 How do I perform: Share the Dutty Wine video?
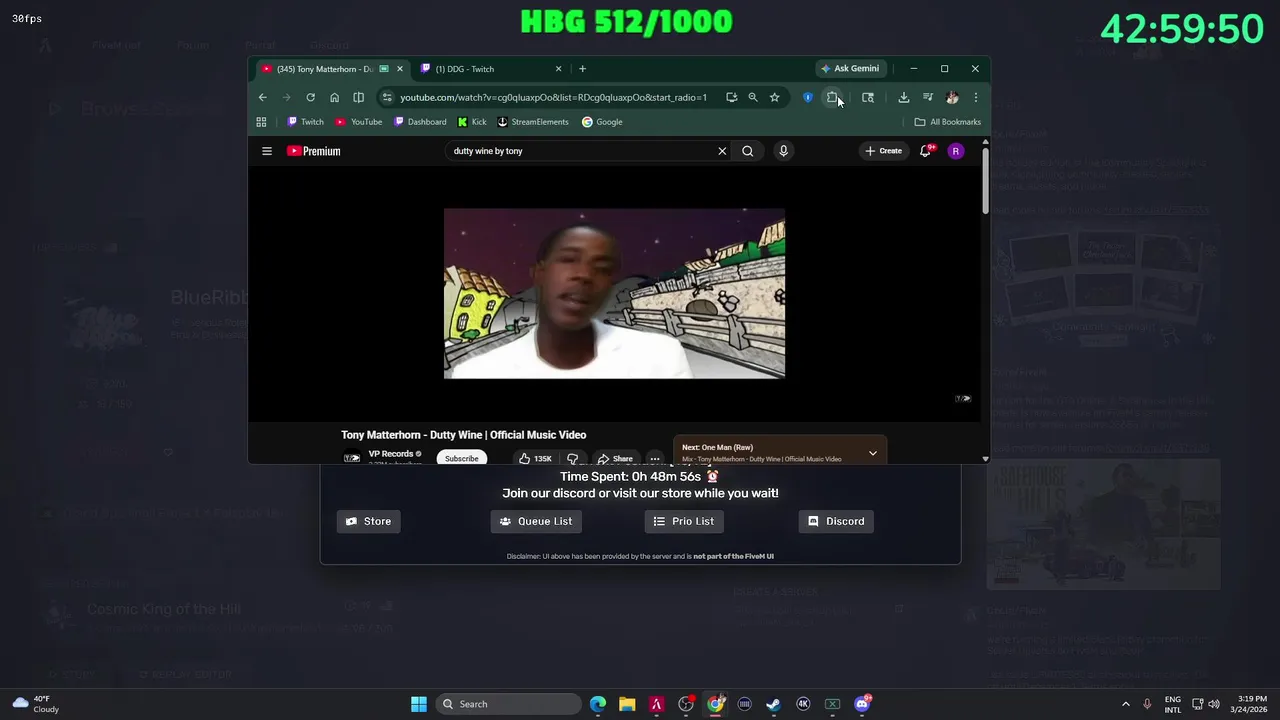[615, 458]
